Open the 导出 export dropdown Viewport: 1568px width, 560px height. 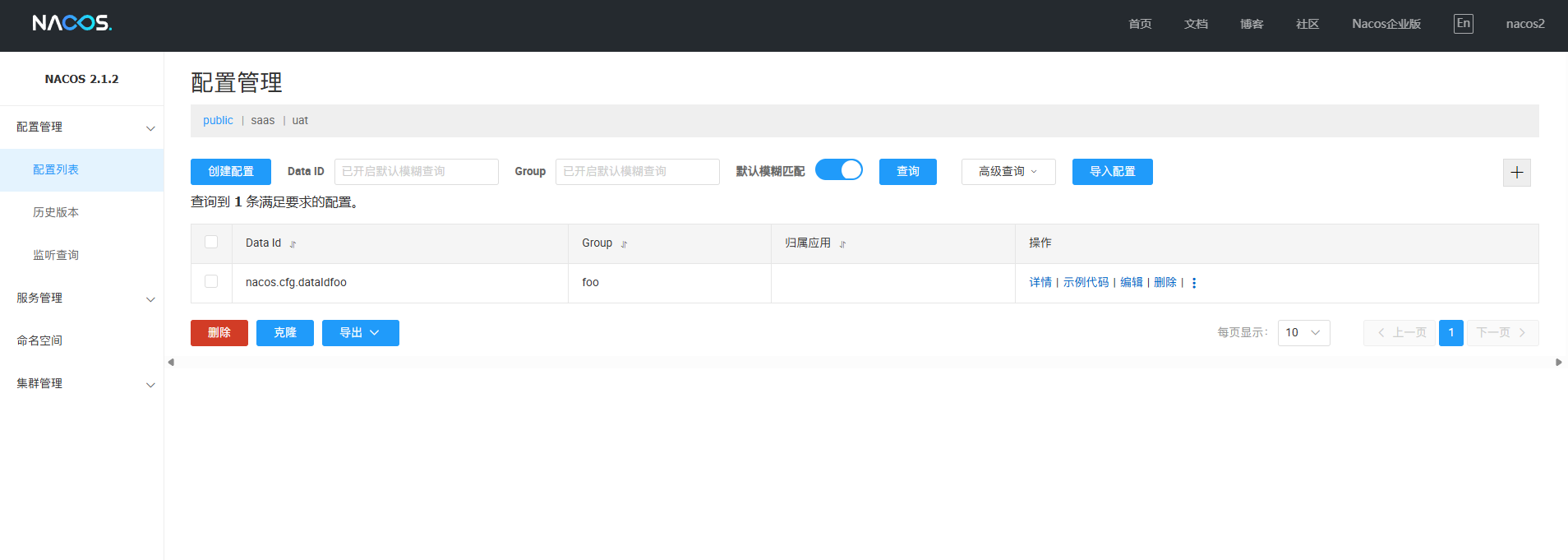click(360, 333)
